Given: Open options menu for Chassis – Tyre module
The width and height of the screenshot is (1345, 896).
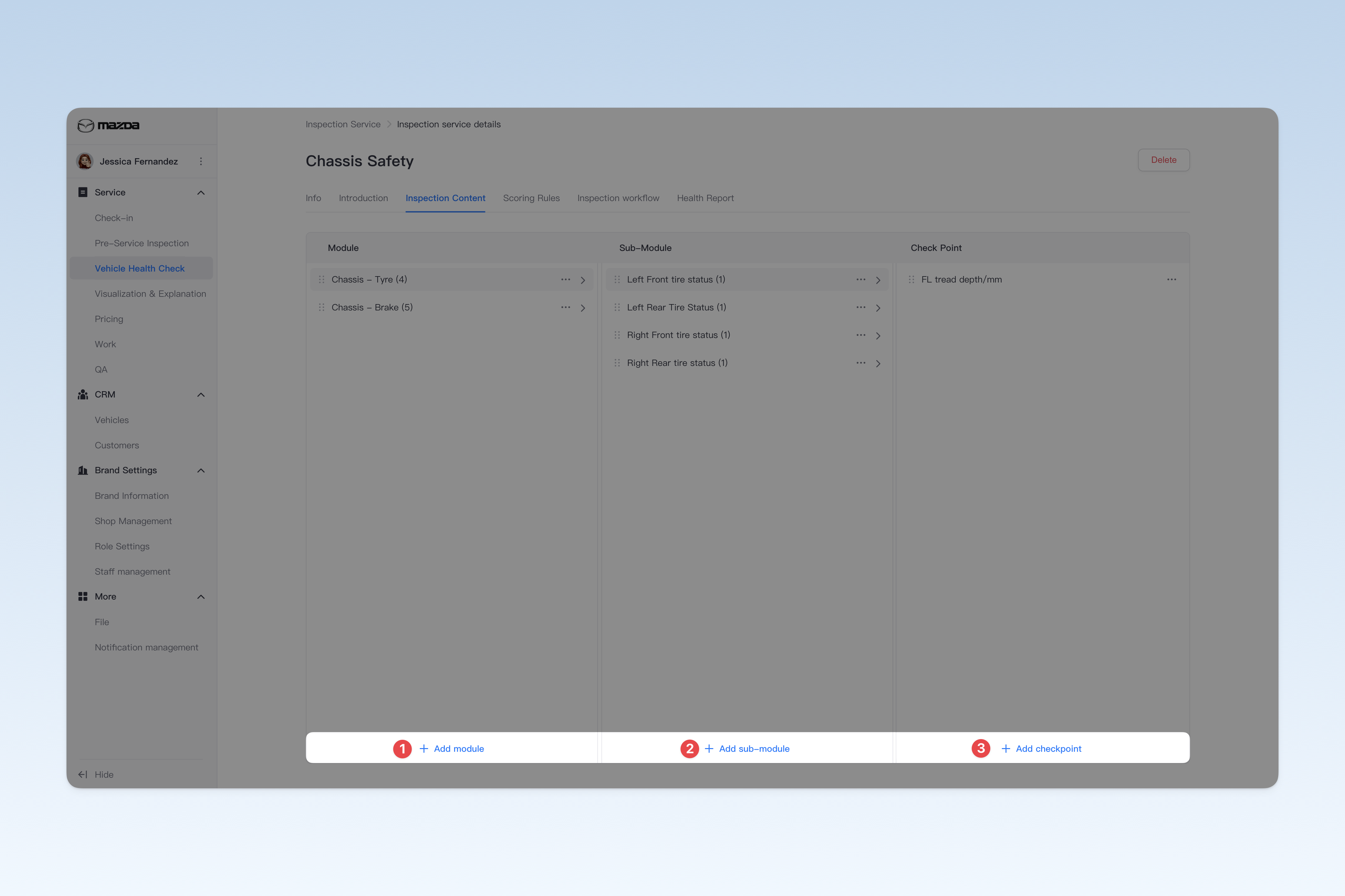Looking at the screenshot, I should [565, 280].
